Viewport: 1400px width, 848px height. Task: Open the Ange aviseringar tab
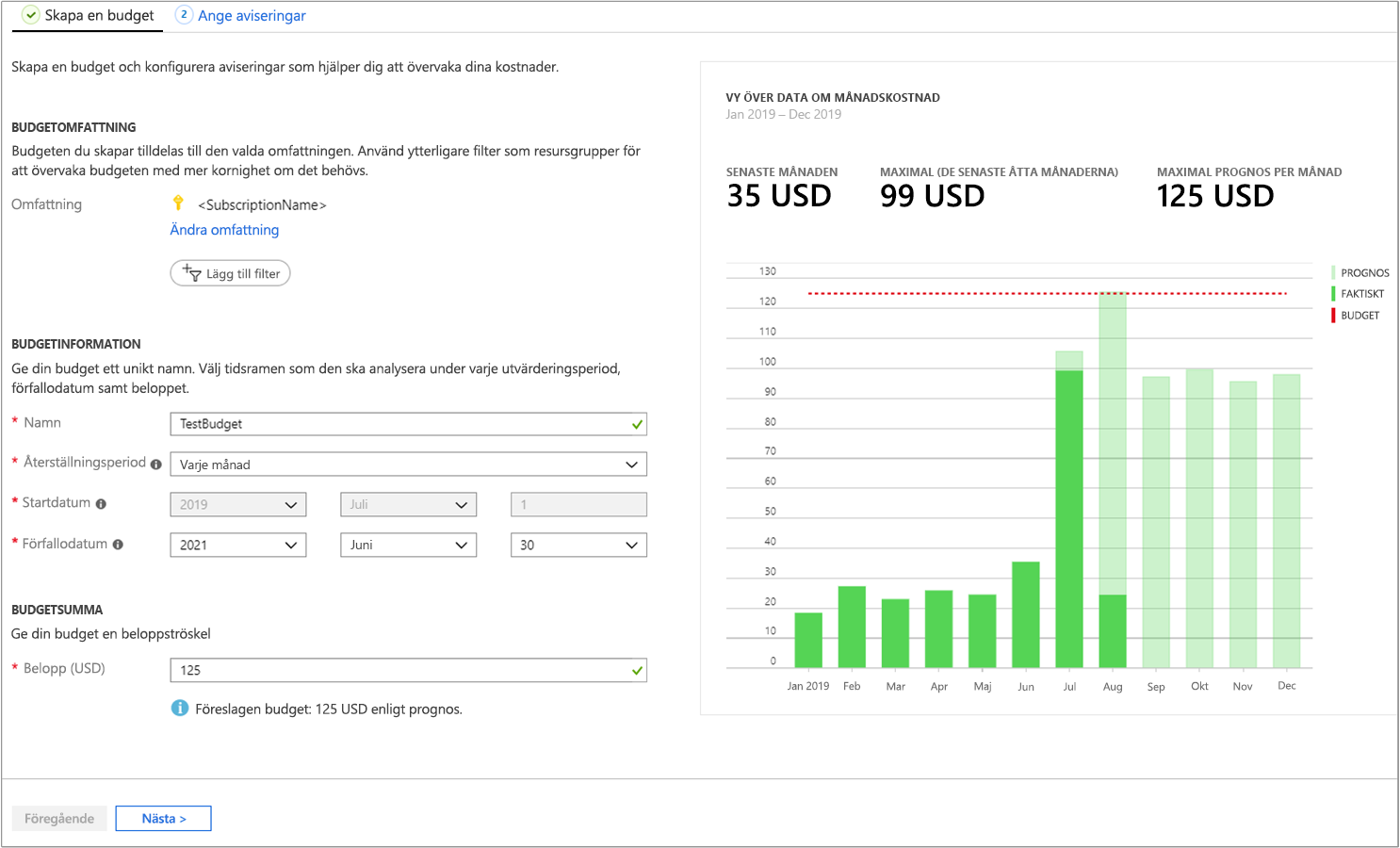(x=241, y=16)
